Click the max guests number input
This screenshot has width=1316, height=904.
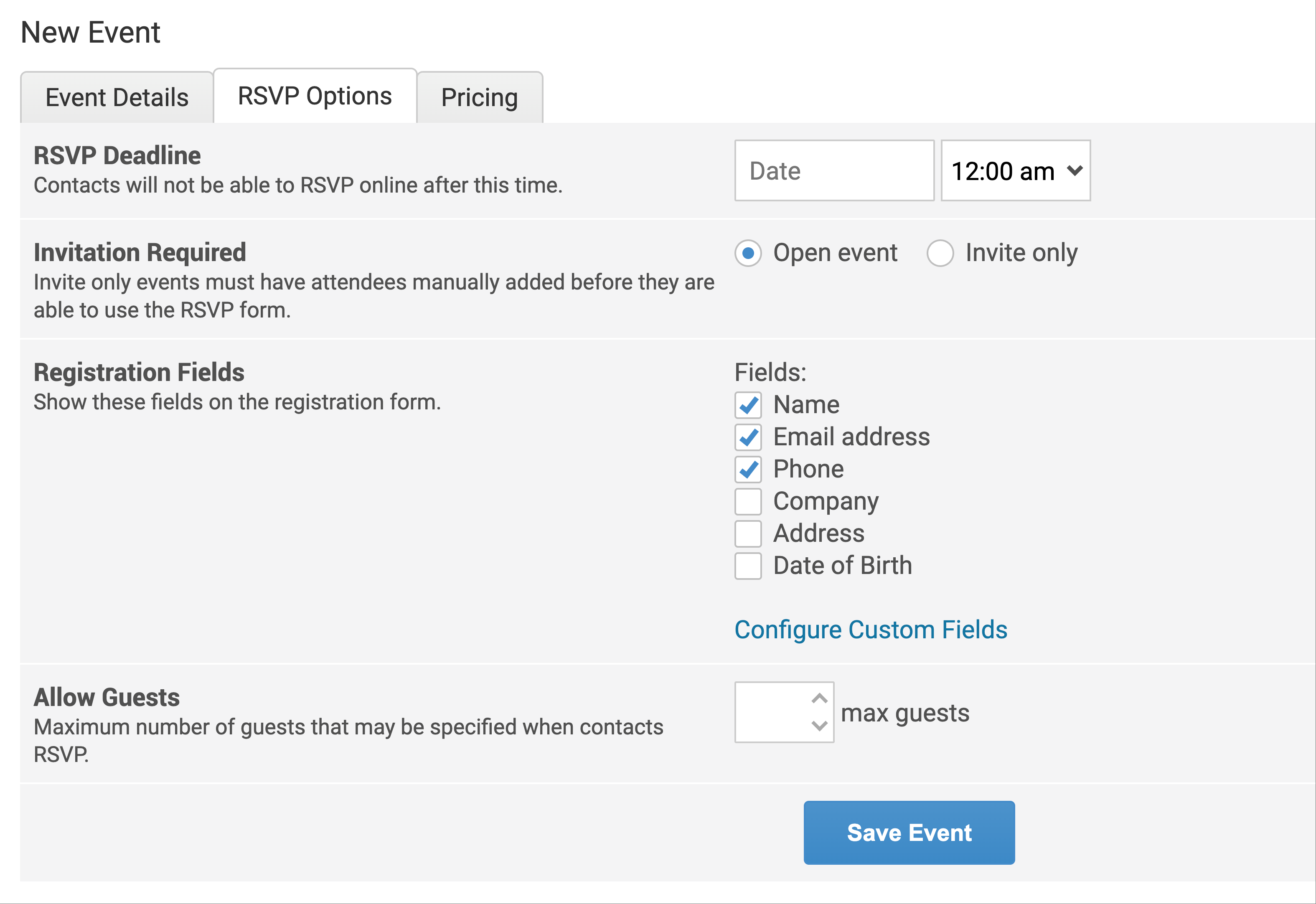(773, 712)
